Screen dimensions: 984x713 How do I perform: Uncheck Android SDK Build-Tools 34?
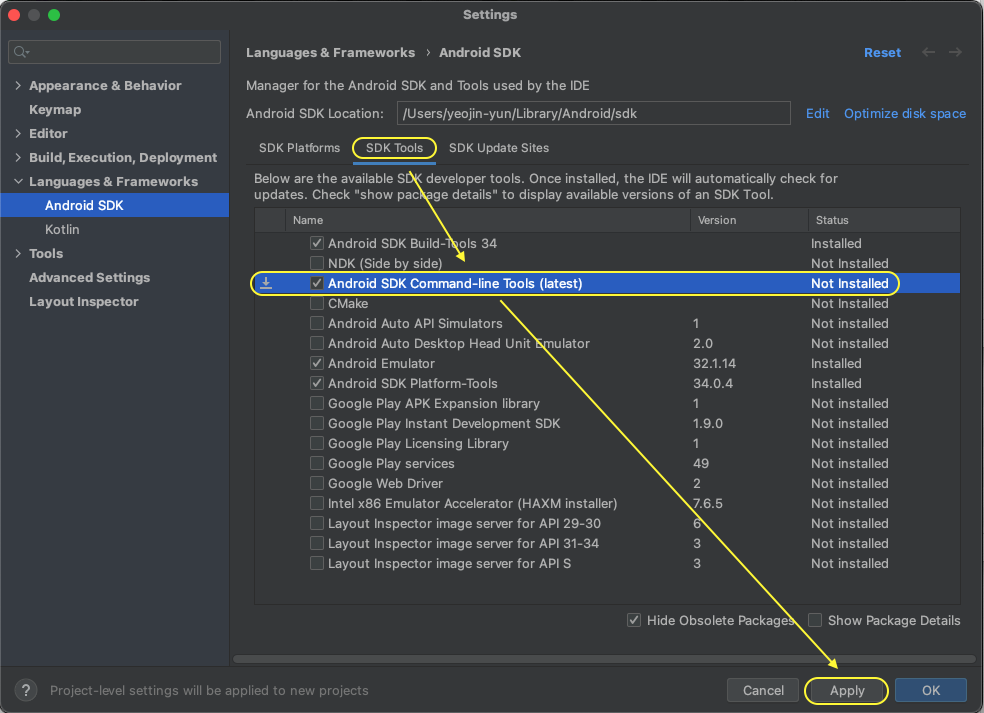click(317, 243)
